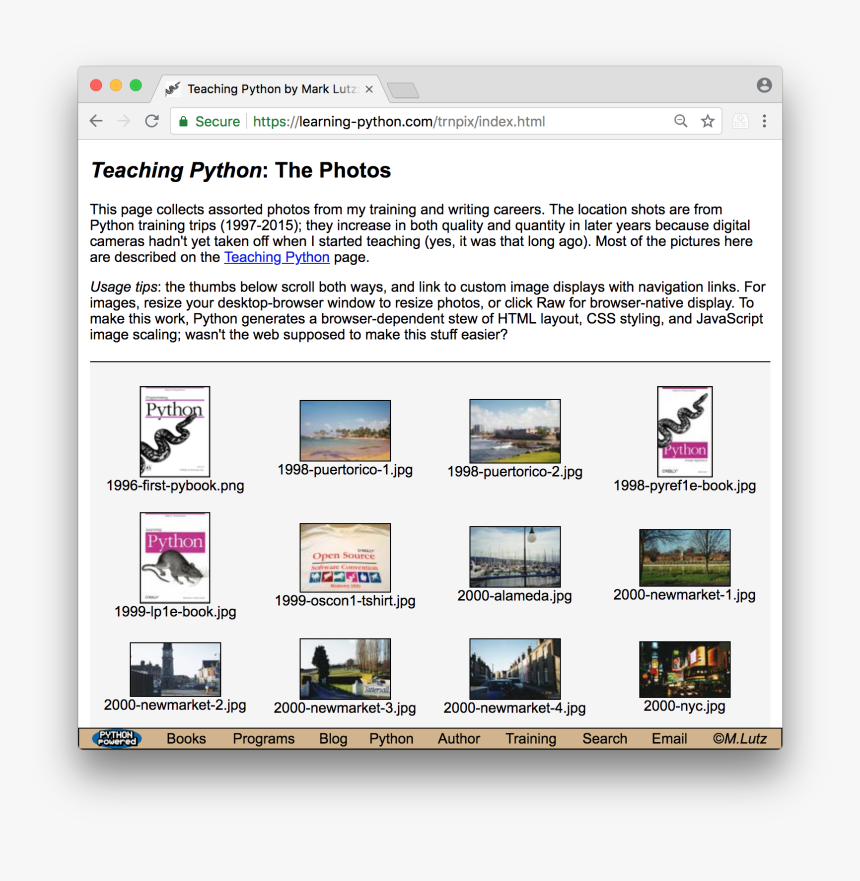Select the Teaching Python by Mark Lutz tab
The height and width of the screenshot is (881, 860).
pyautogui.click(x=271, y=89)
